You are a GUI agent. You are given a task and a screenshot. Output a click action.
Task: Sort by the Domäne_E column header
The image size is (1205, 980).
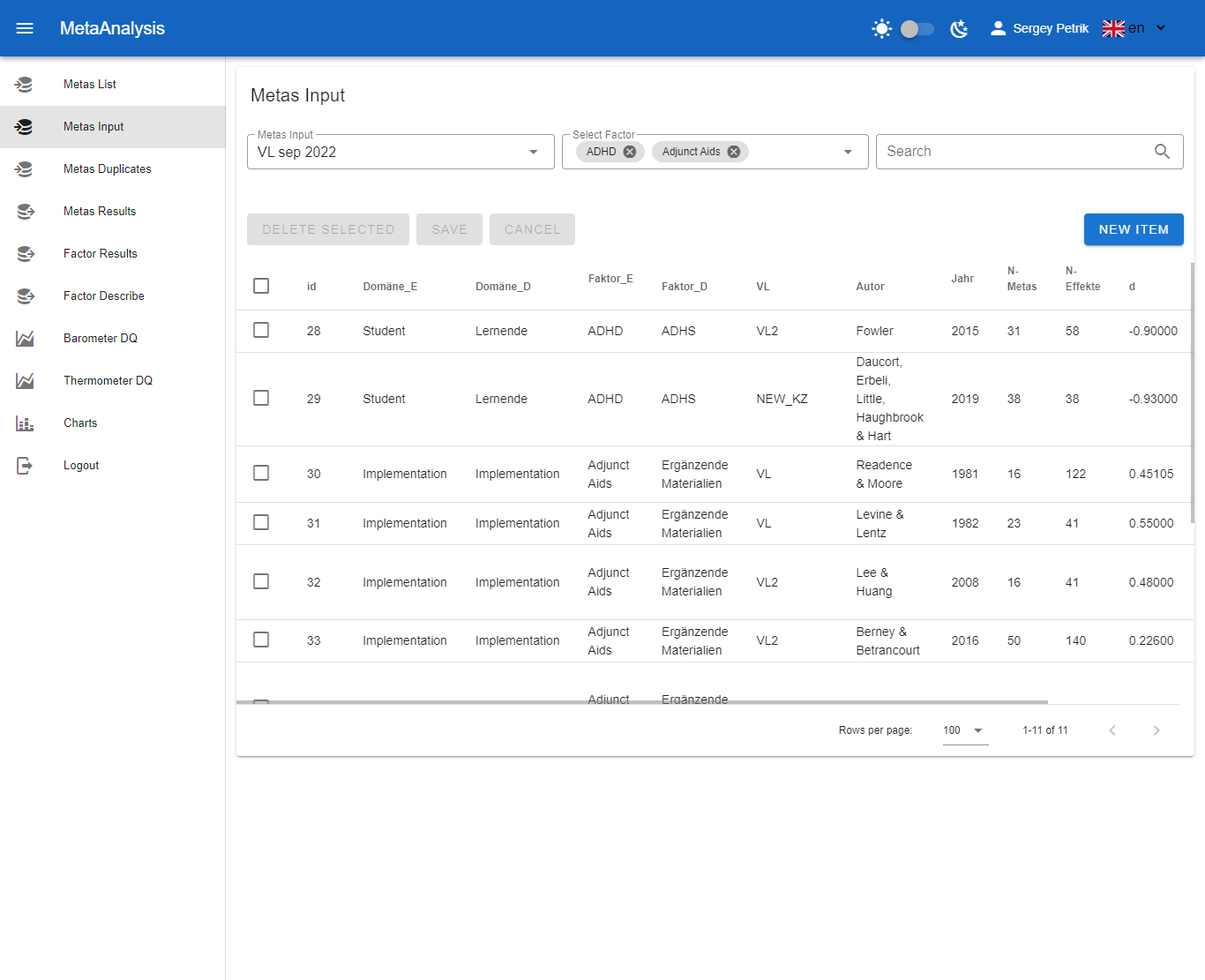click(x=390, y=287)
